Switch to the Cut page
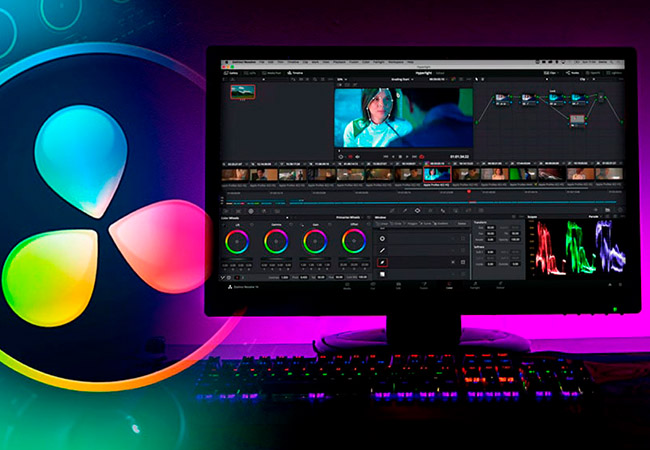650x450 pixels. pyautogui.click(x=373, y=286)
